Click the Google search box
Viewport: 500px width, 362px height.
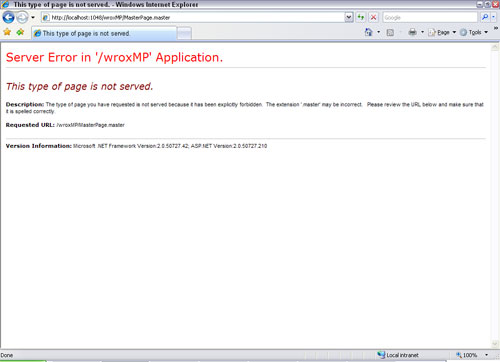point(430,17)
